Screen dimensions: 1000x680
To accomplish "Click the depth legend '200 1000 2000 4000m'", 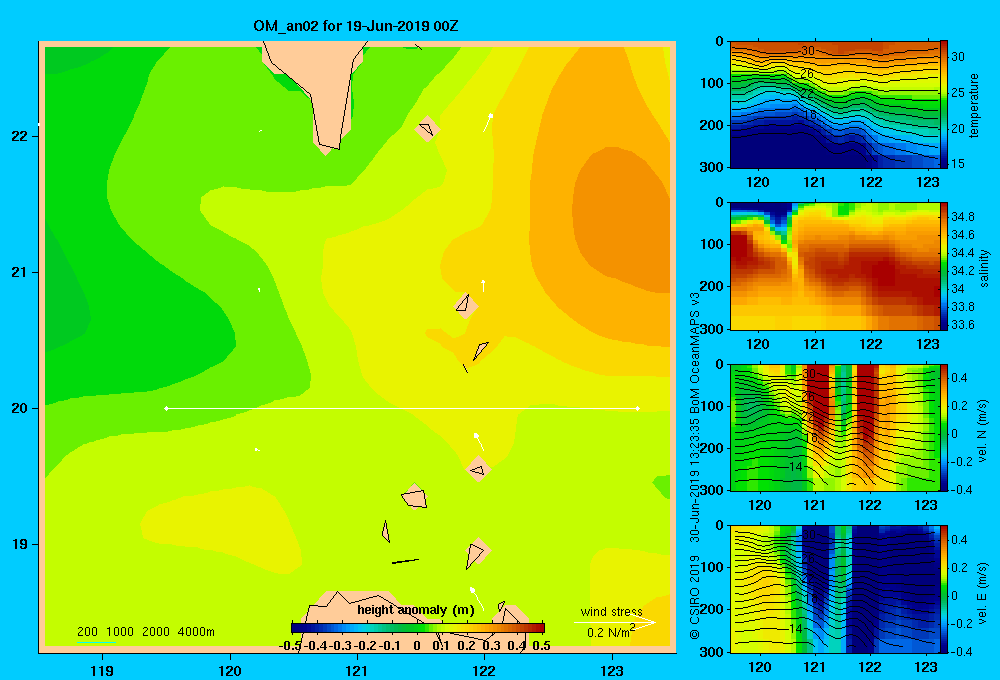I will (145, 632).
